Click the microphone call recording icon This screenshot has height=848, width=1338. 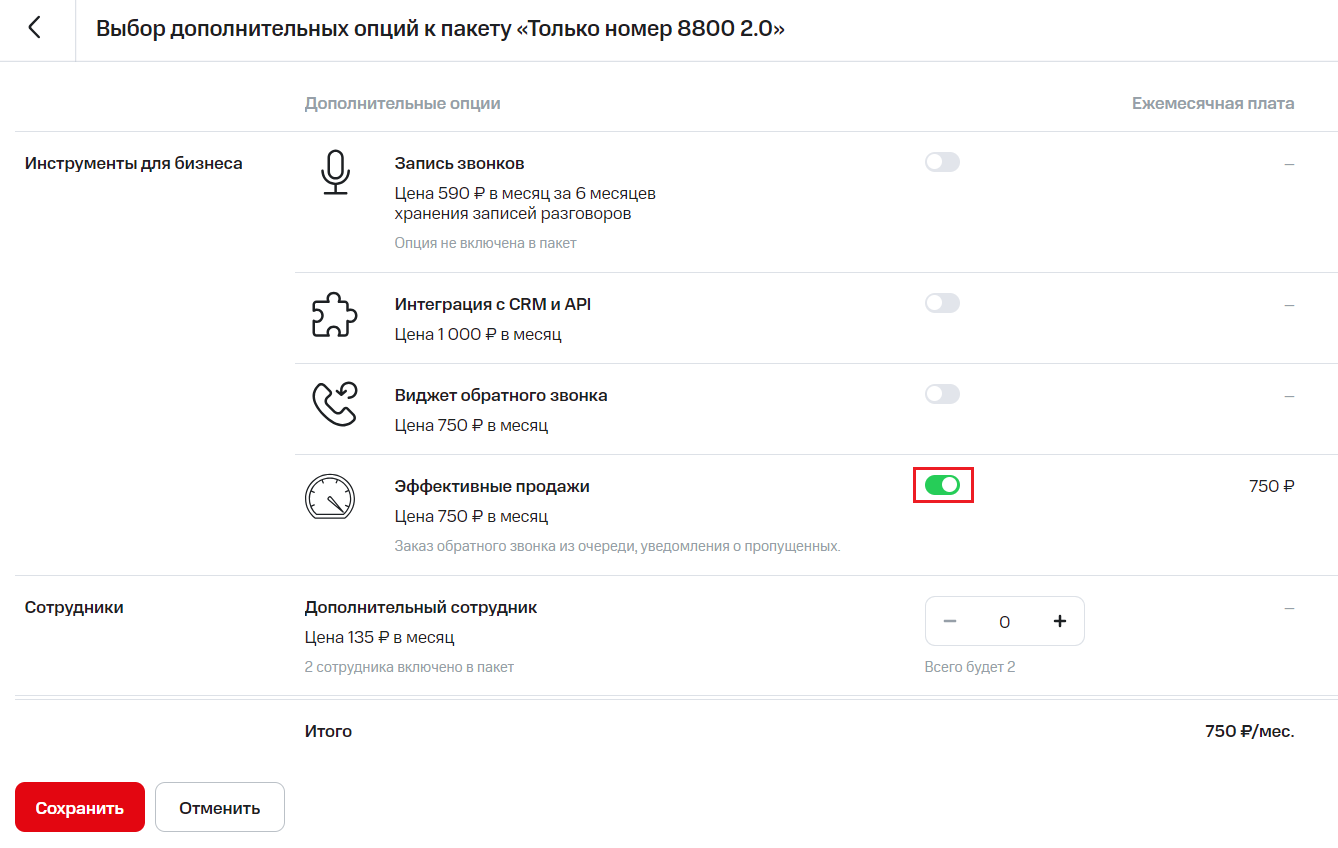pyautogui.click(x=335, y=172)
